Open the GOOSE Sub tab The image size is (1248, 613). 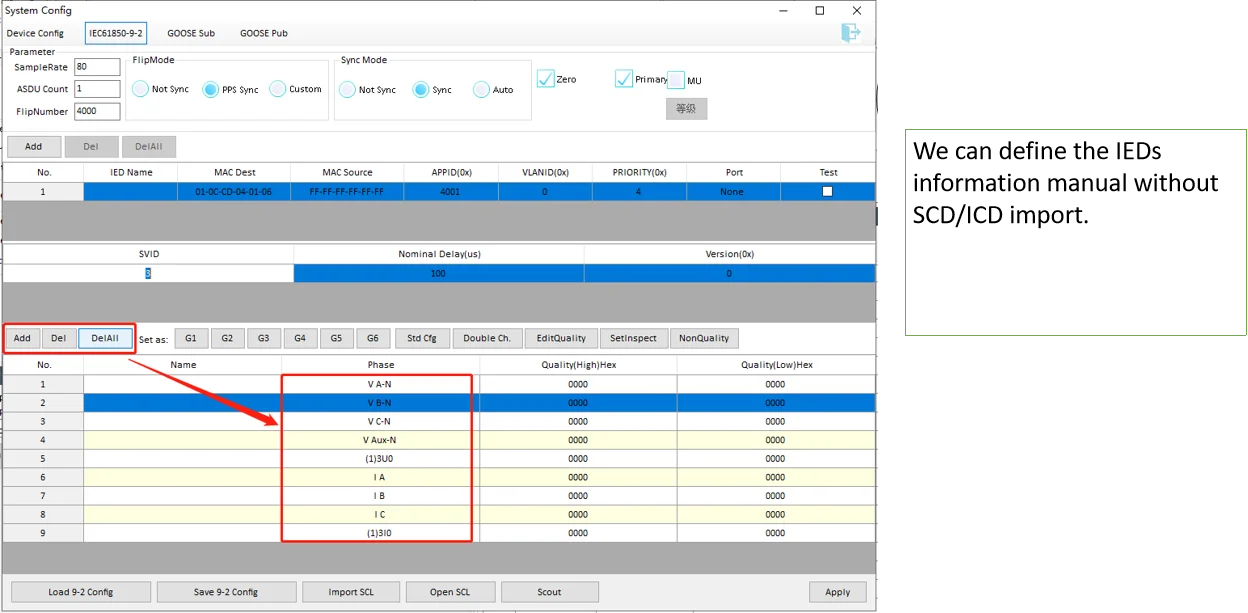(191, 33)
